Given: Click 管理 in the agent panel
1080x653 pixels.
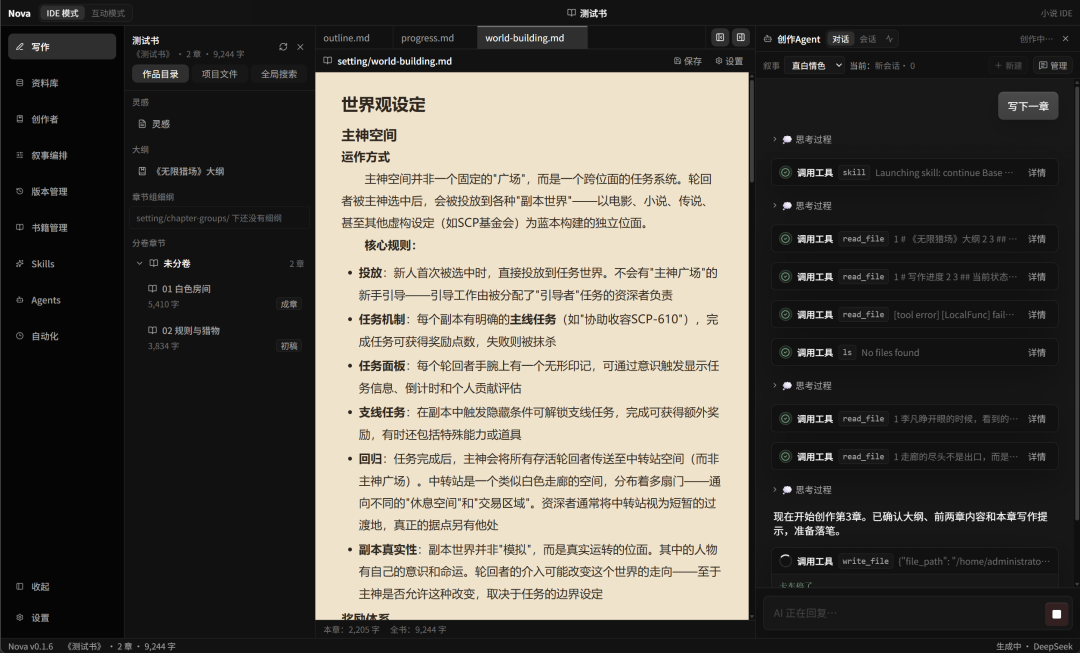Looking at the screenshot, I should (x=1052, y=65).
